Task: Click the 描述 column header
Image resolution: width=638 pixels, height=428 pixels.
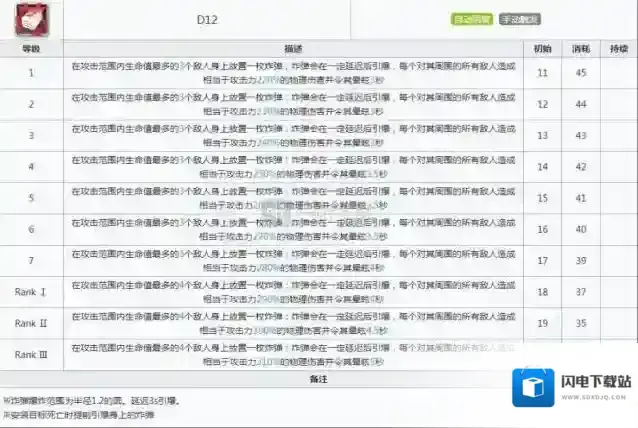Action: point(293,48)
